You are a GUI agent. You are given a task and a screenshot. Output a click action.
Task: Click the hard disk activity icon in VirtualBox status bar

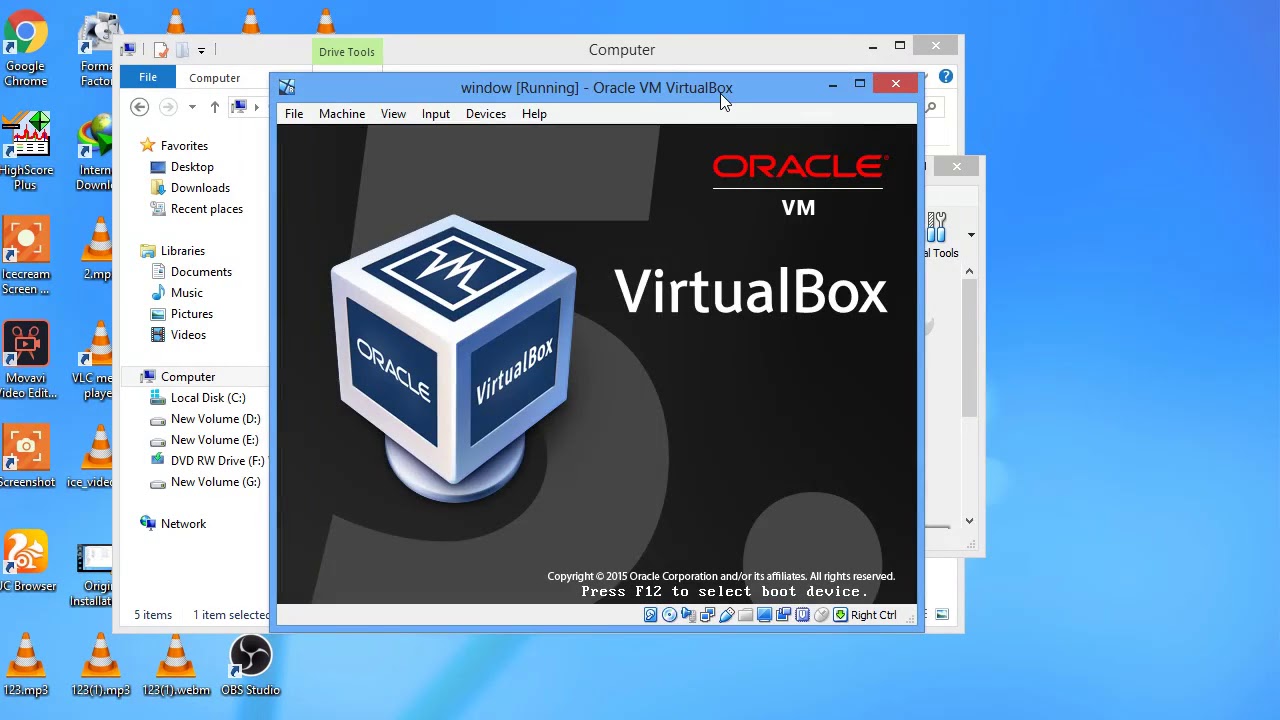point(650,615)
